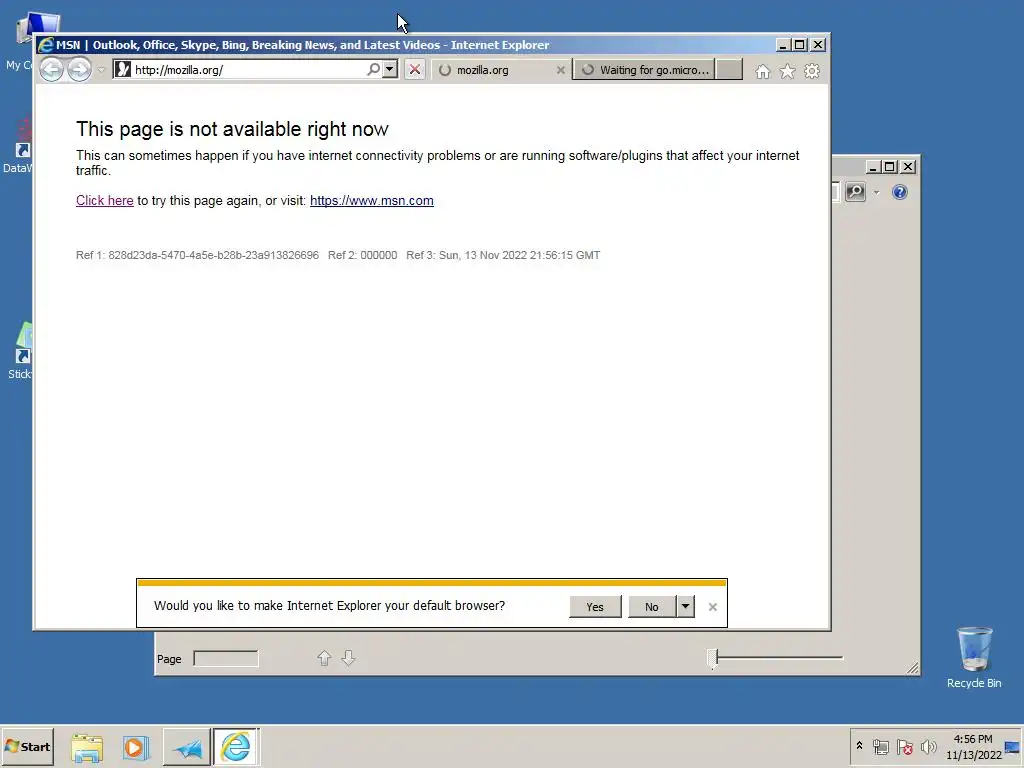
Task: Switch to the Waiting for go.micro... tab
Action: tap(644, 70)
